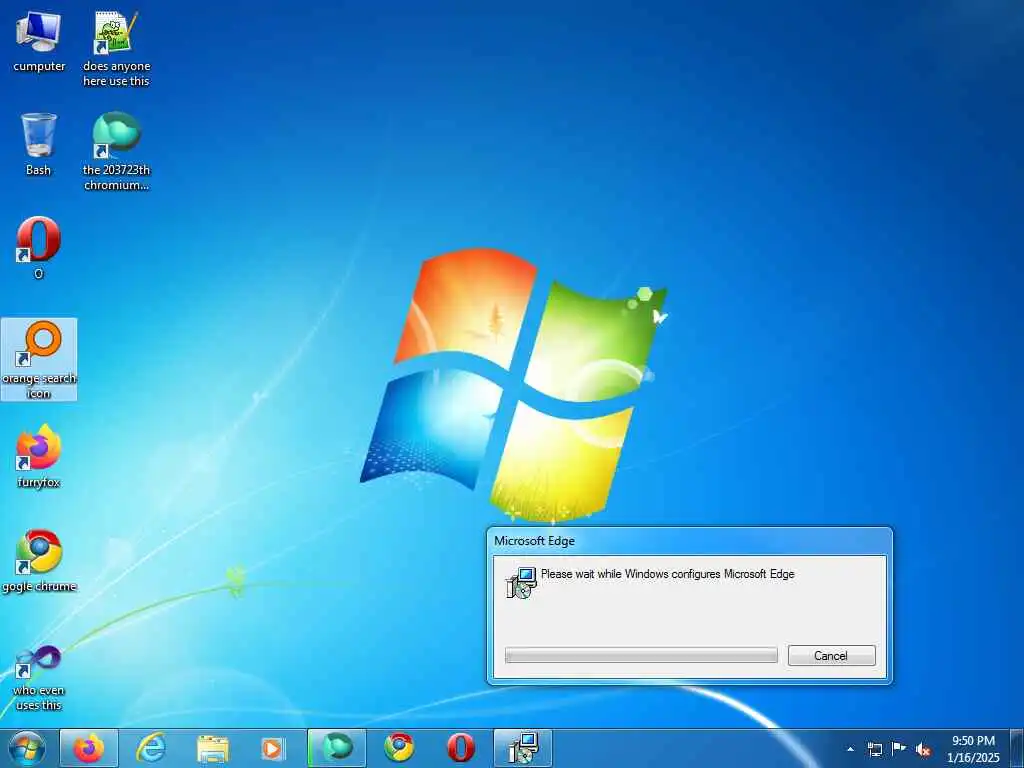Open Windows Explorer folder on taskbar
Screen dimensions: 1024x768
coord(212,748)
